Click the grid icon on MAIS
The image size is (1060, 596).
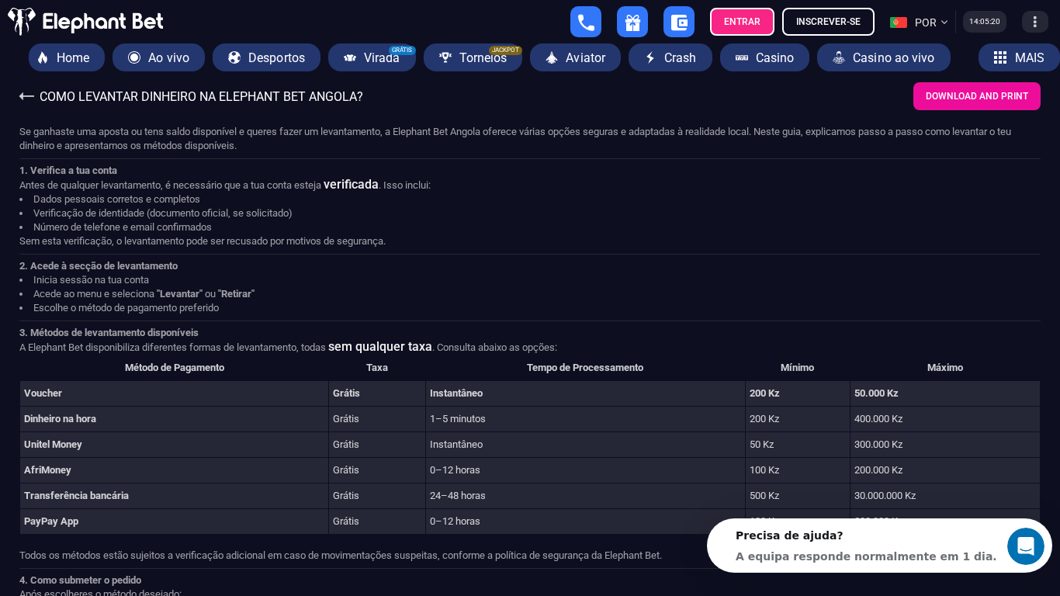pyautogui.click(x=1000, y=57)
